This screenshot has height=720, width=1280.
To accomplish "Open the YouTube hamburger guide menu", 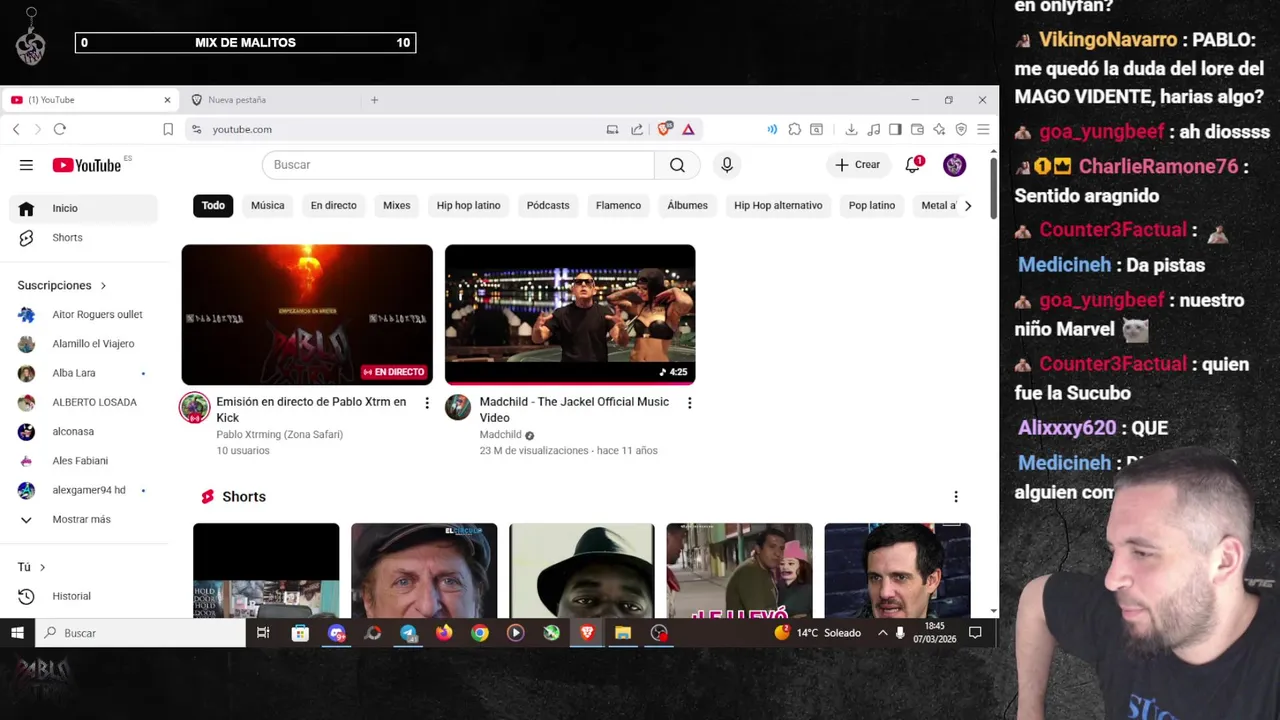I will tap(26, 165).
